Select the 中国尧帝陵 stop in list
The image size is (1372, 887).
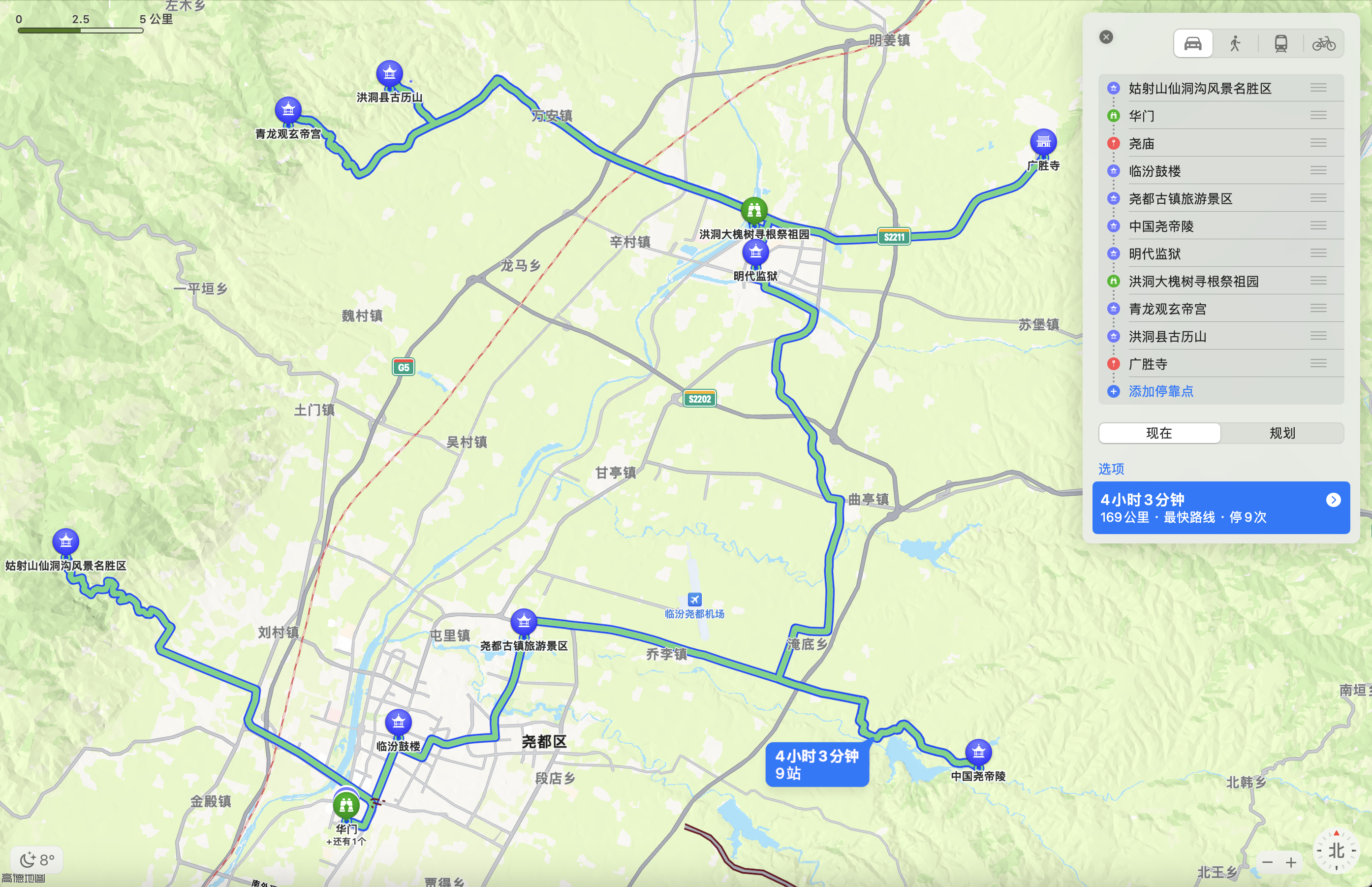[x=1161, y=226]
